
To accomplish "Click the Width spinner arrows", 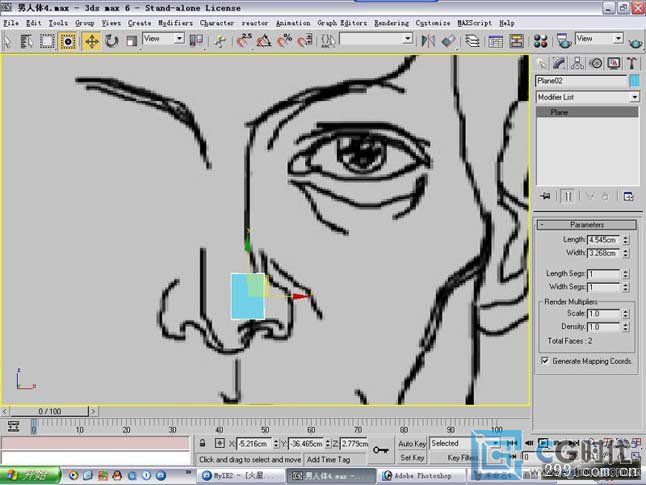I will [626, 253].
